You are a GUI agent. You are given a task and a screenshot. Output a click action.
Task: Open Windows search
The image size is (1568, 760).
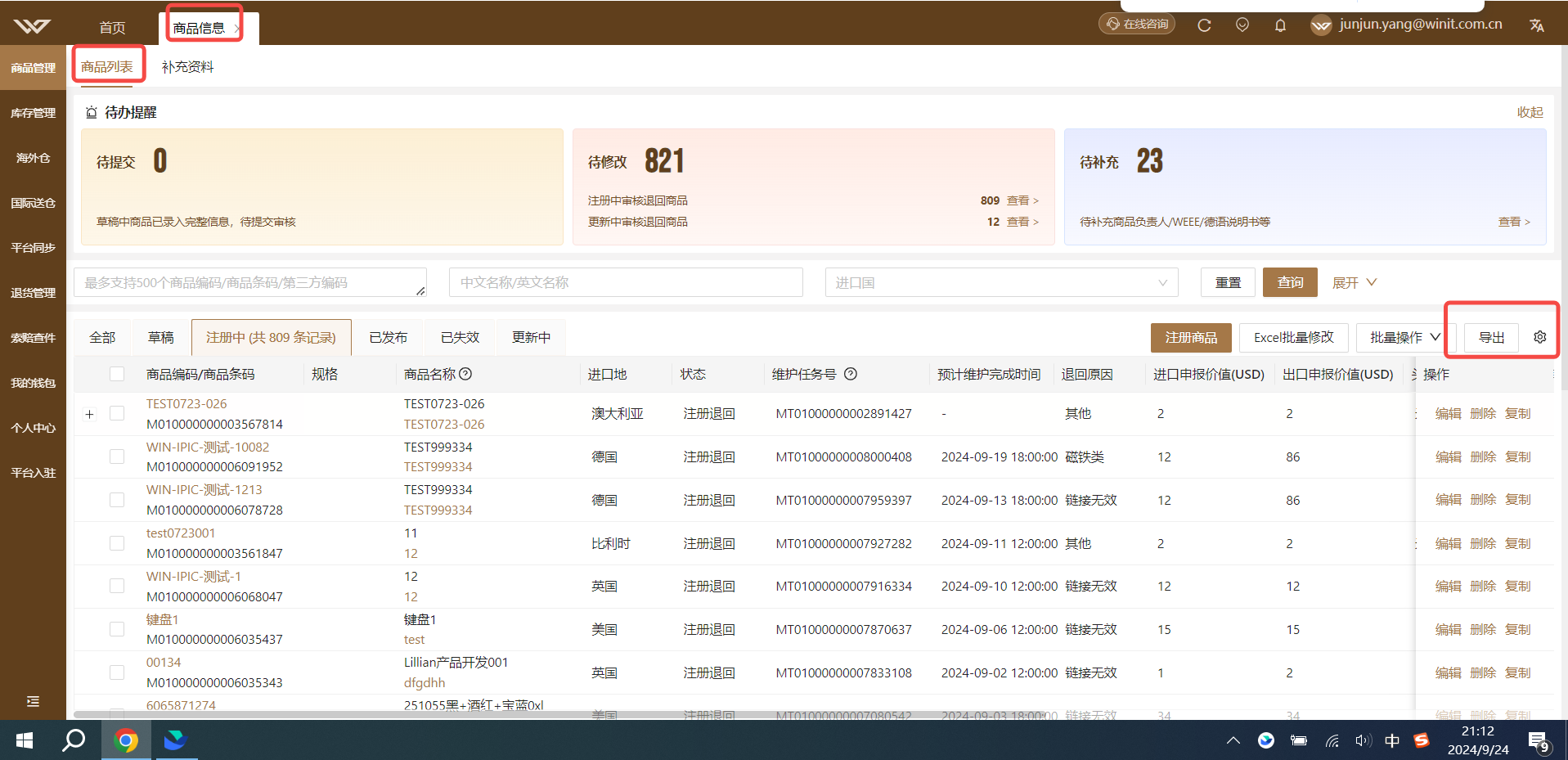point(74,740)
